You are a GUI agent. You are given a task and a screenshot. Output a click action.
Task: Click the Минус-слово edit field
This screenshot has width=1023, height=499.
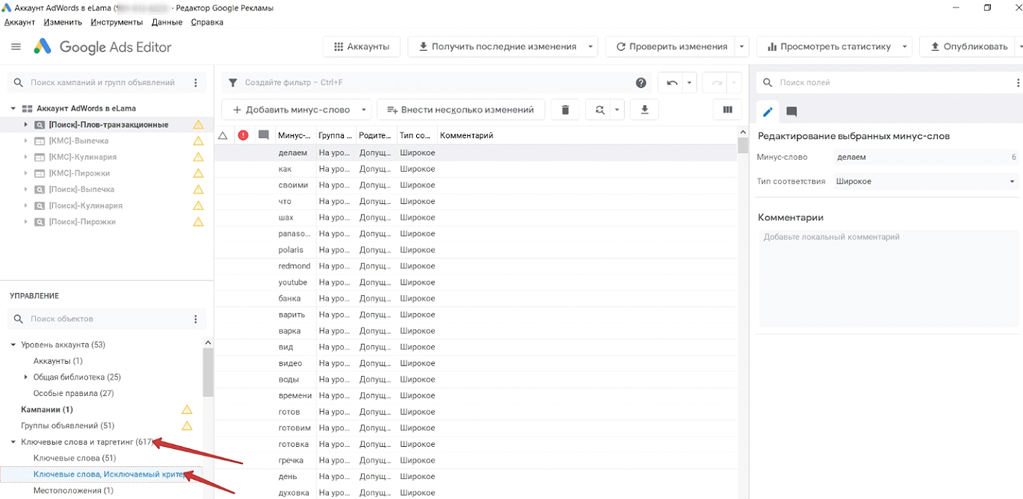point(925,157)
